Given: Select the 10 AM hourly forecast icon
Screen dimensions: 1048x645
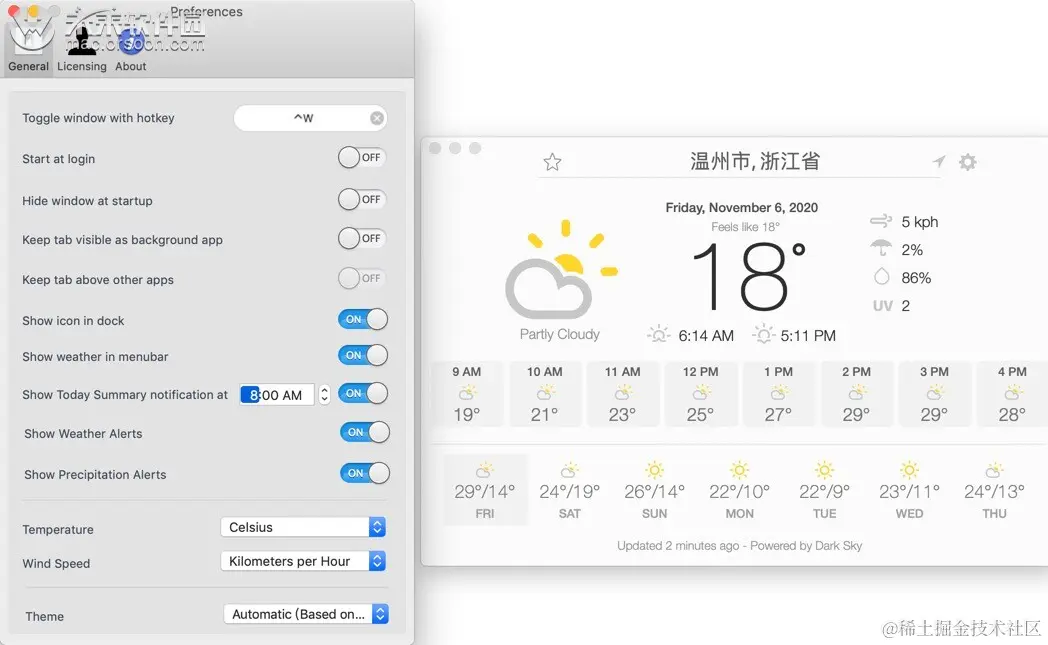Looking at the screenshot, I should tap(545, 392).
